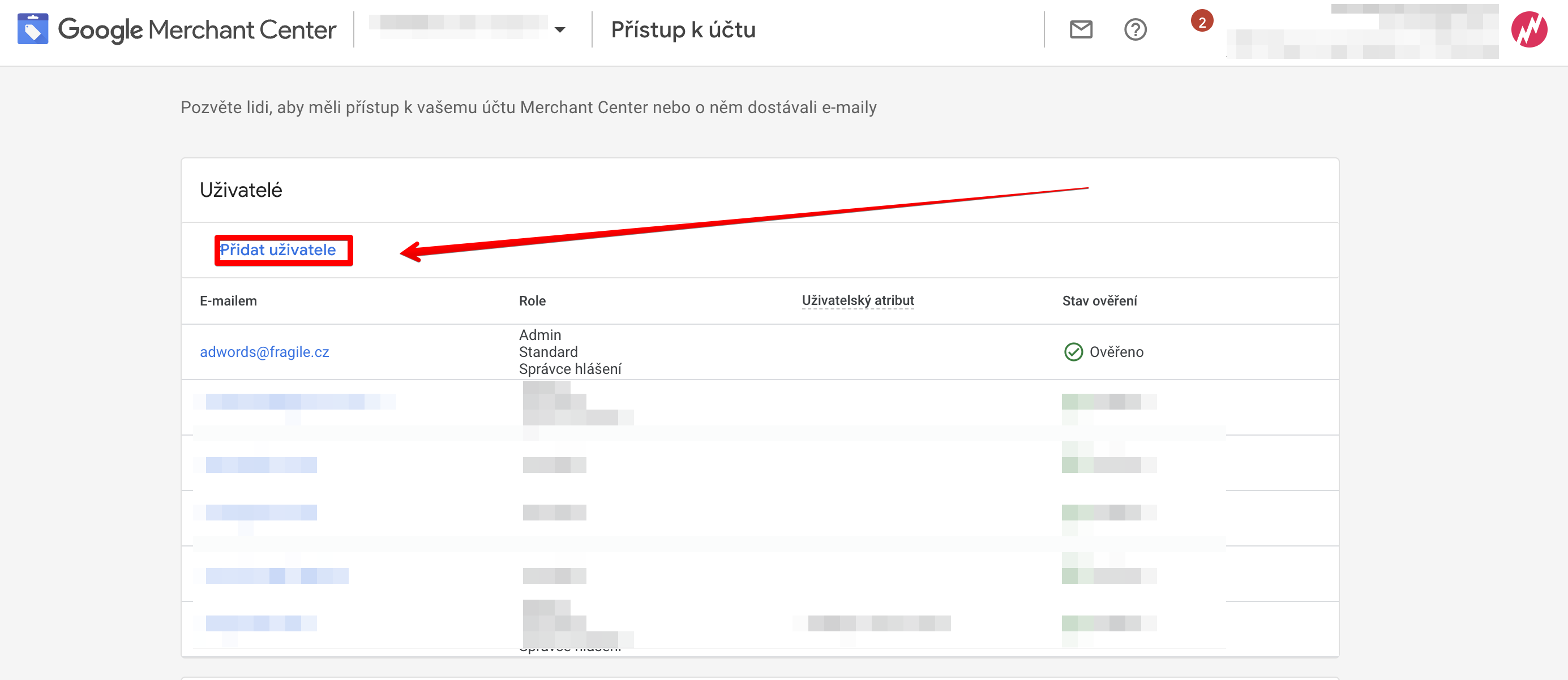Click the "Uživatelé" section heading
Viewport: 1568px width, 680px height.
[241, 191]
